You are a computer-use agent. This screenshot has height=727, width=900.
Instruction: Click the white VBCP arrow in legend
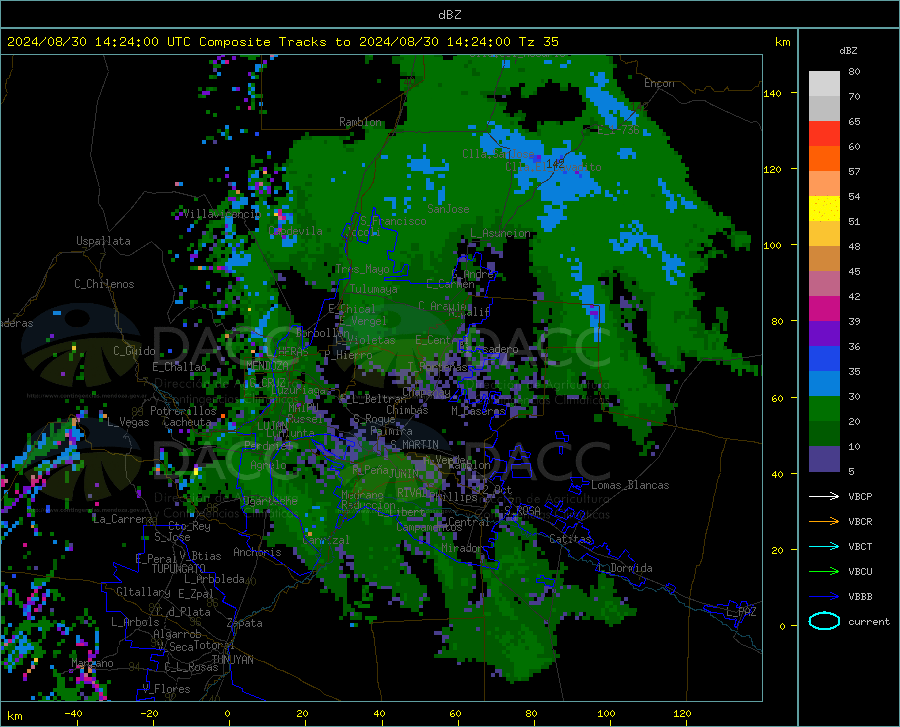pyautogui.click(x=824, y=496)
